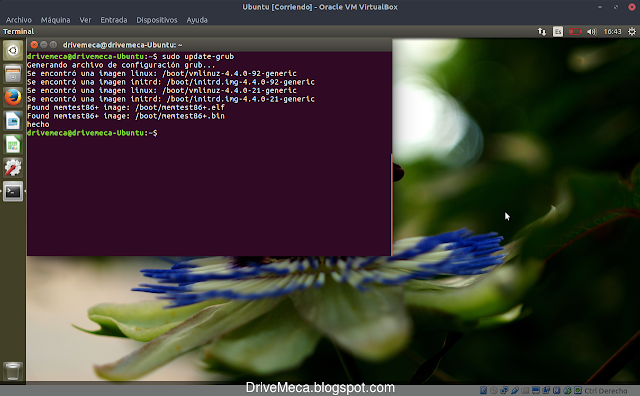Open the Dispositivos menu
640x396 pixels.
[x=157, y=20]
